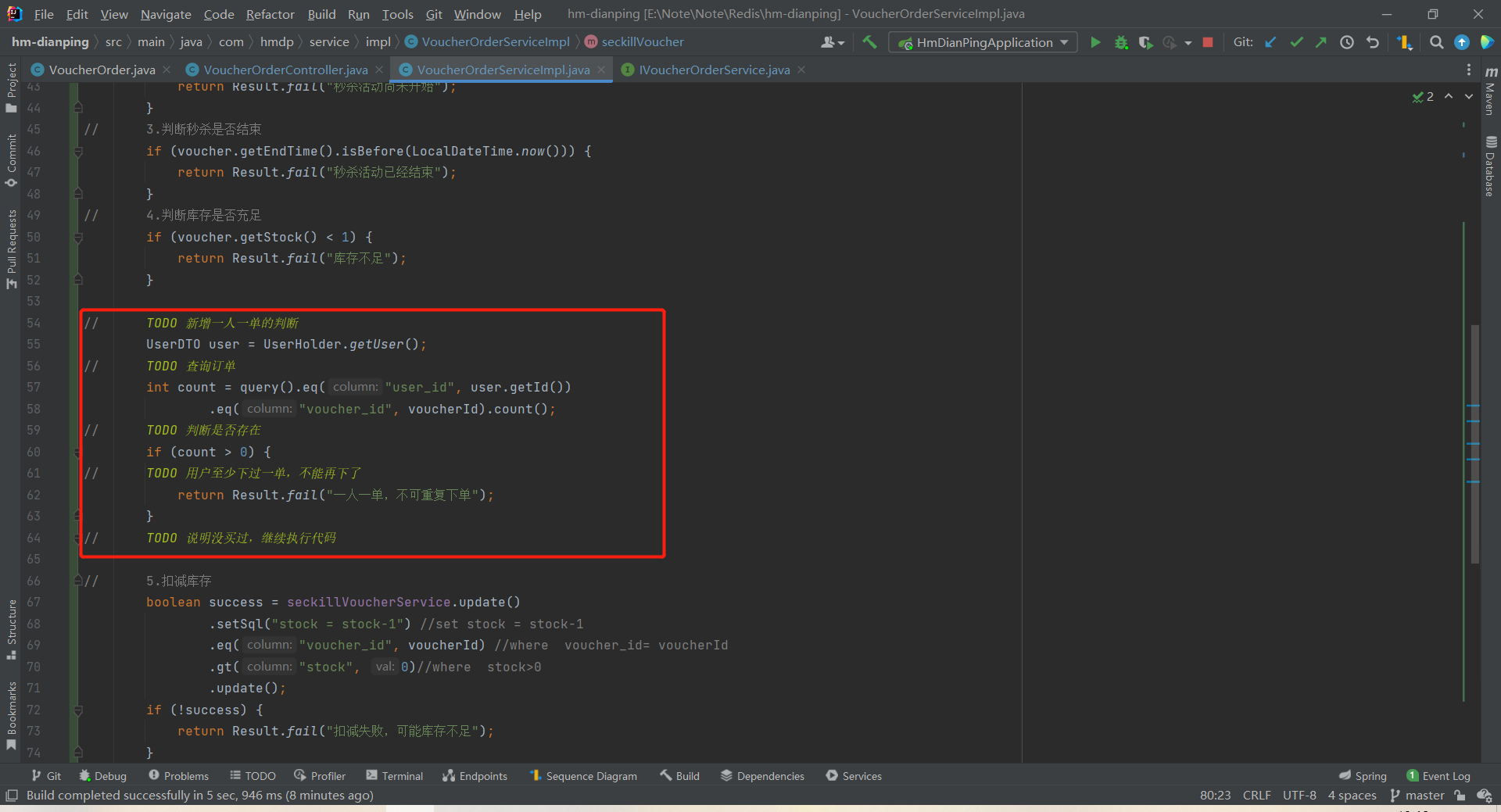Start debugging with the bug icon
1501x812 pixels.
pyautogui.click(x=1121, y=42)
